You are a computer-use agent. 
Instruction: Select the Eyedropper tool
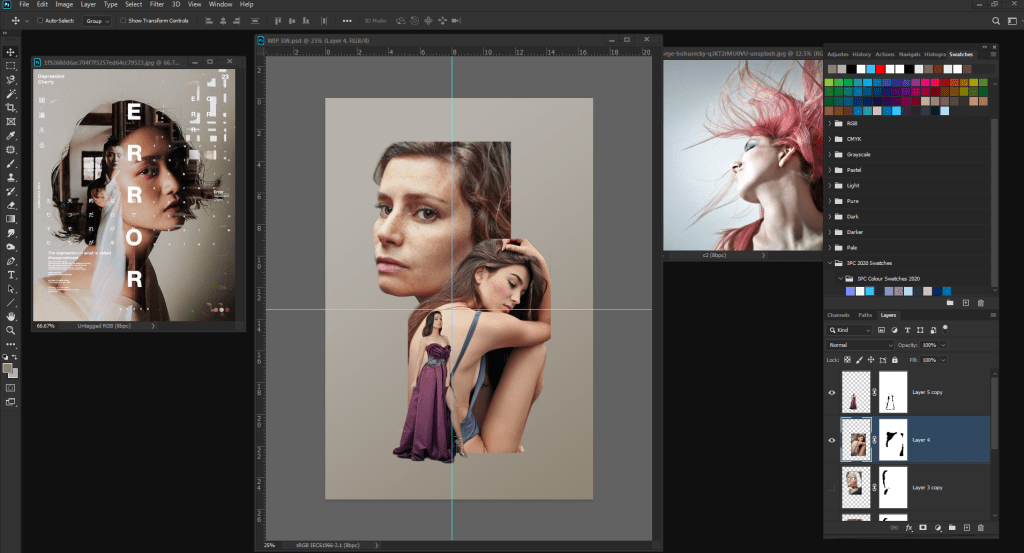(x=11, y=135)
